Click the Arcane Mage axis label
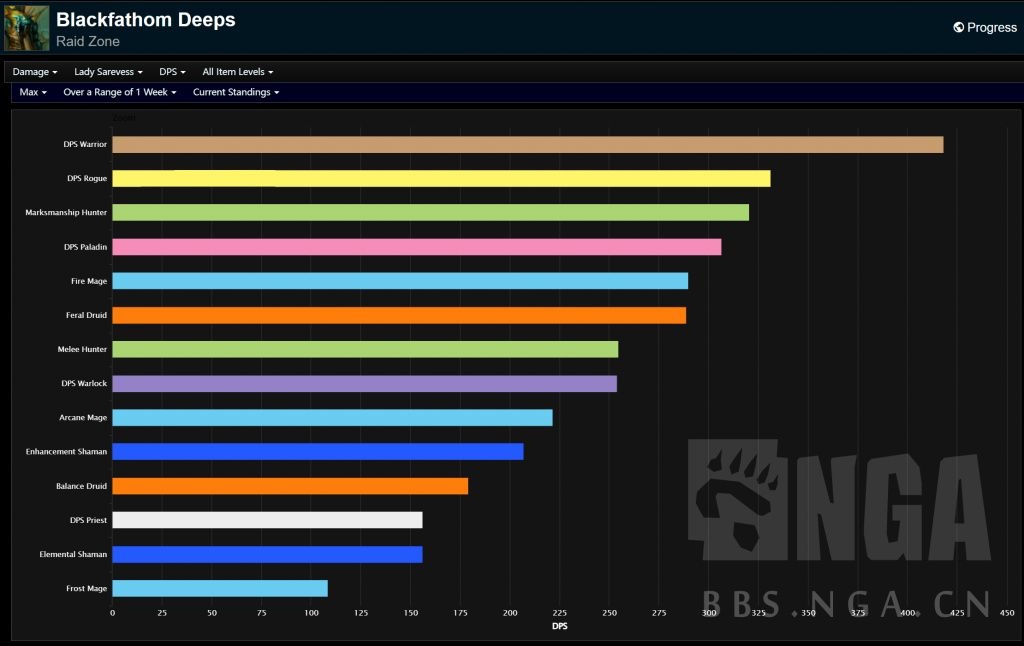The width and height of the screenshot is (1024, 646). pos(83,417)
